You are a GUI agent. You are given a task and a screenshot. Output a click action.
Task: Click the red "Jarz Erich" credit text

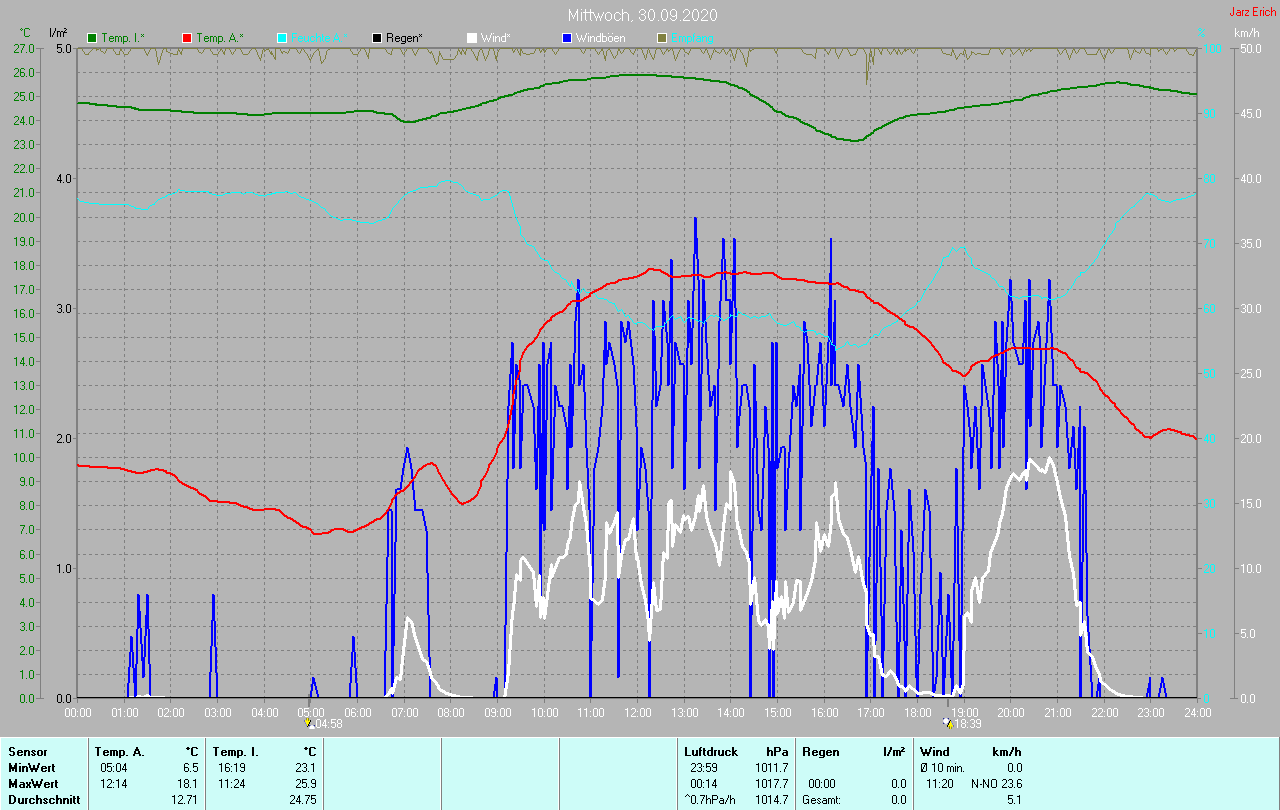(1252, 12)
